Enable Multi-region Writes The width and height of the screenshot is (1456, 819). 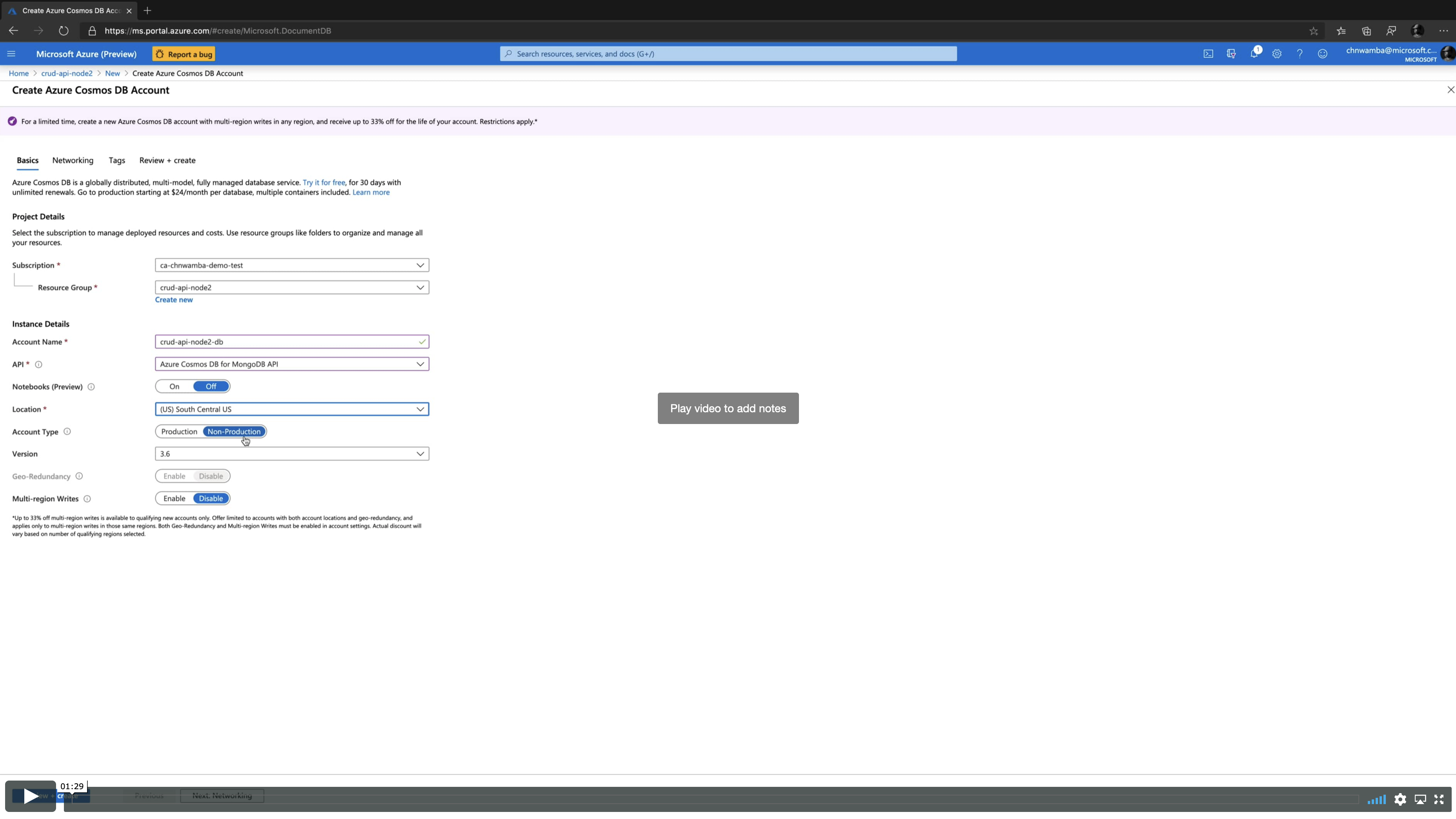click(174, 499)
